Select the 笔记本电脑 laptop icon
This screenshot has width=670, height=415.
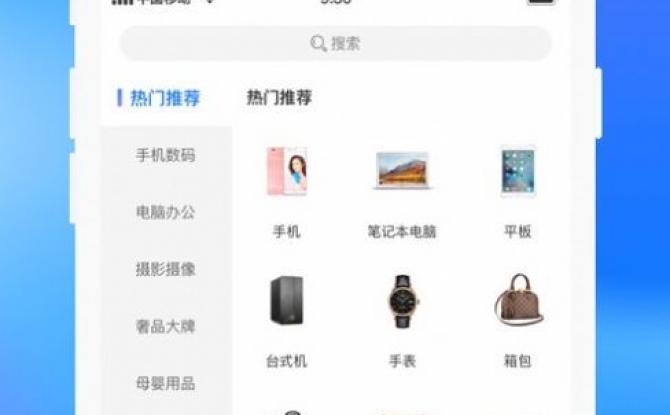(x=402, y=171)
